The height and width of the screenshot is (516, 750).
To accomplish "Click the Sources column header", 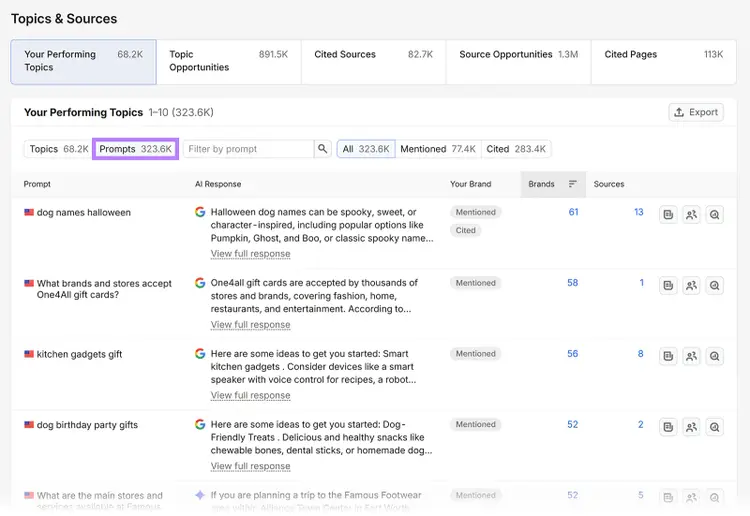I will tap(609, 184).
